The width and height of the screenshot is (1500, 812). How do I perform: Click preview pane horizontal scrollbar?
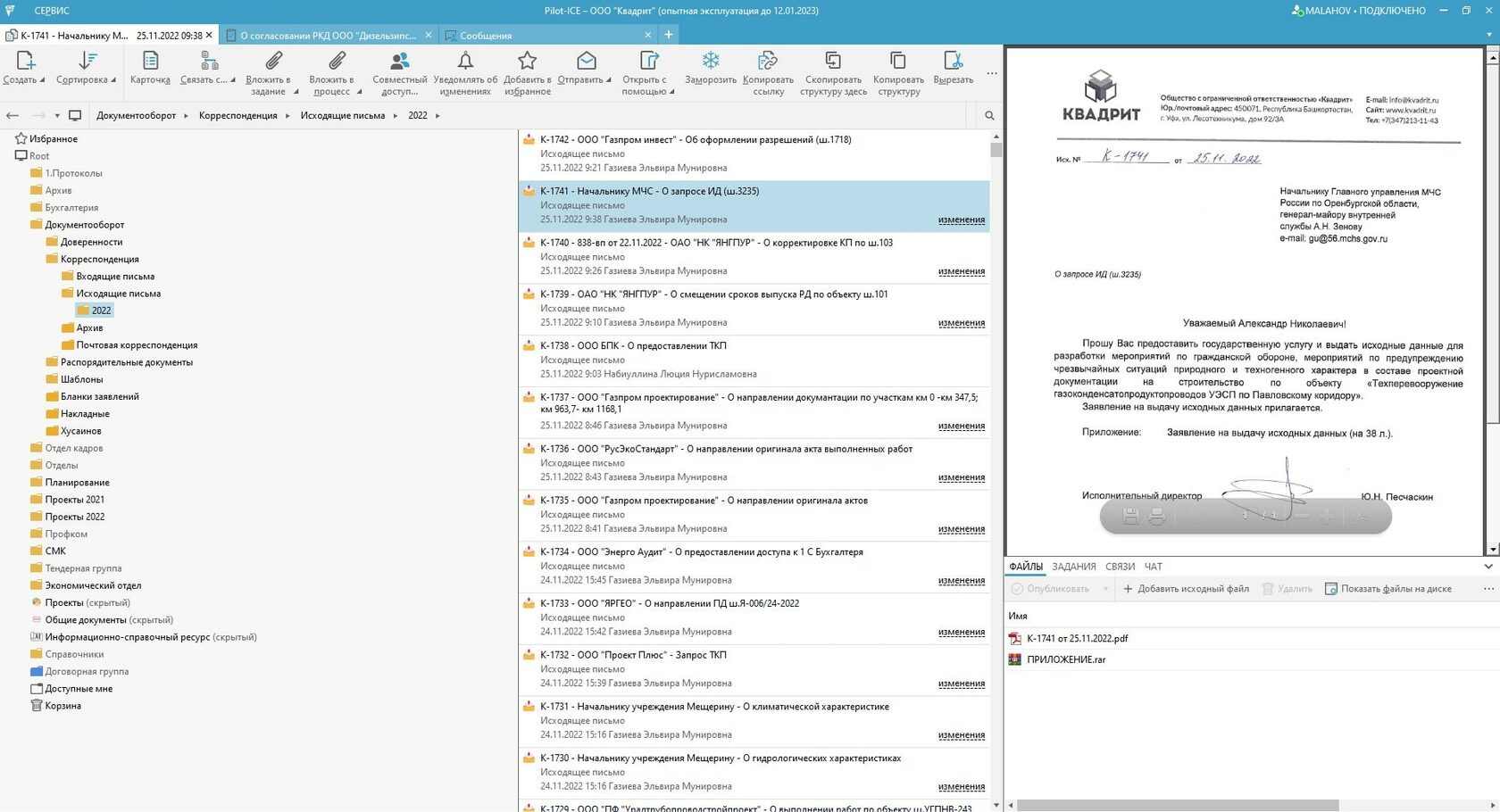(x=1177, y=805)
